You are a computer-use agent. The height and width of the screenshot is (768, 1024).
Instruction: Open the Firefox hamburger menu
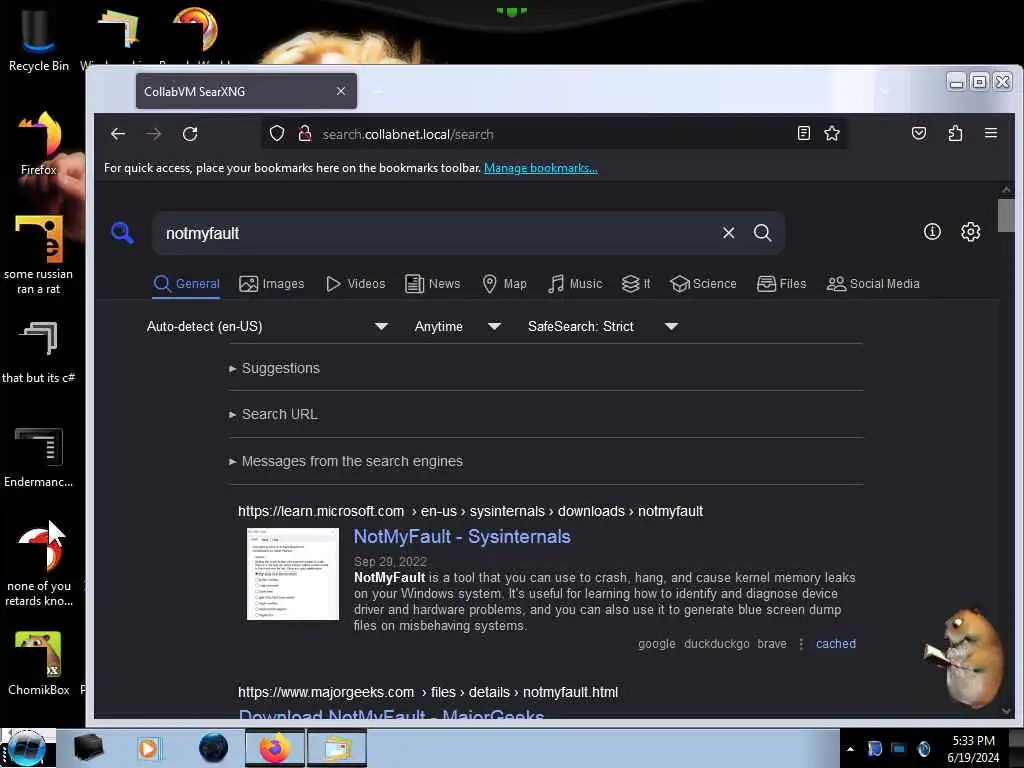[991, 133]
